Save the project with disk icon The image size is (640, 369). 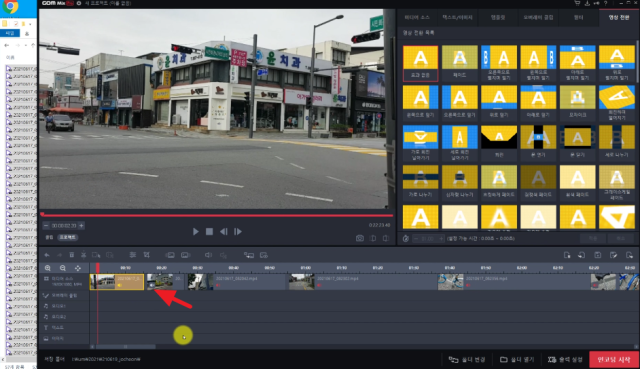tap(598, 255)
